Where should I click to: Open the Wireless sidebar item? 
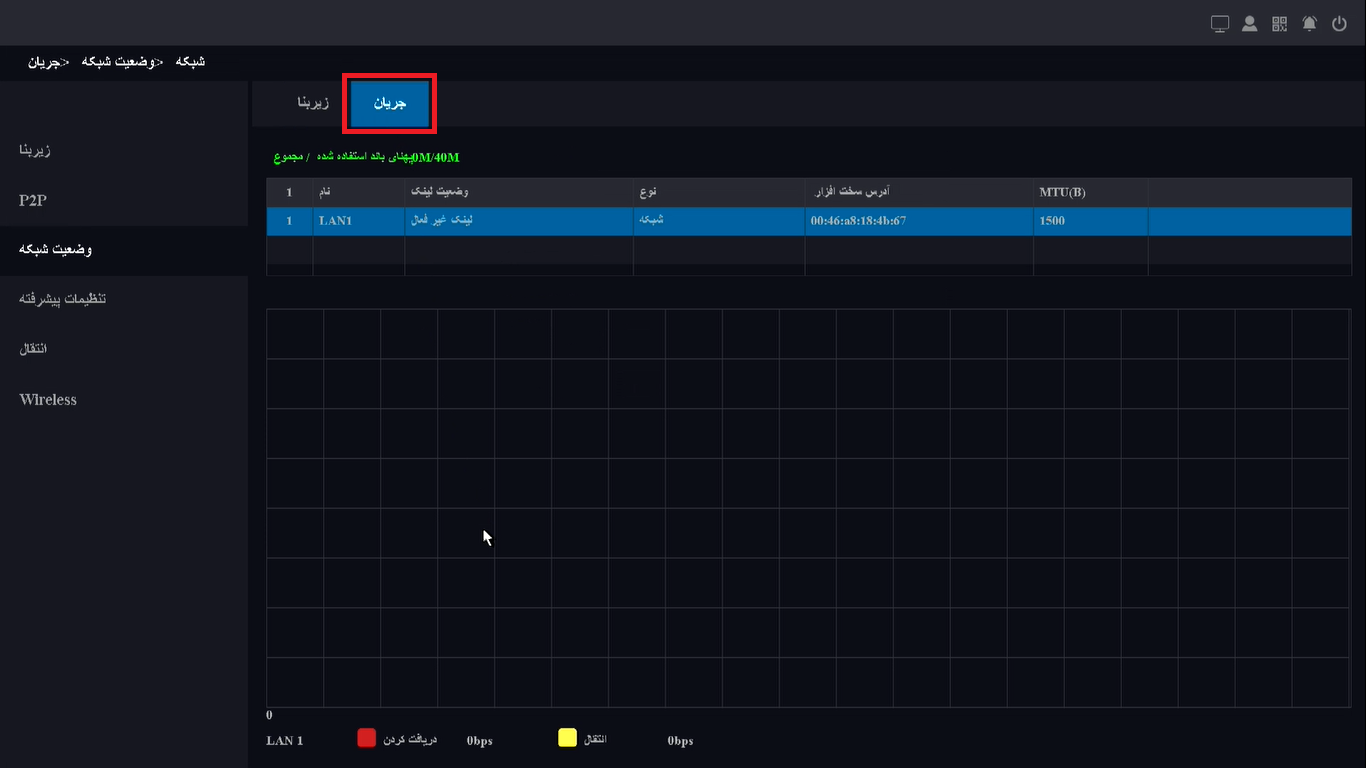pos(48,399)
